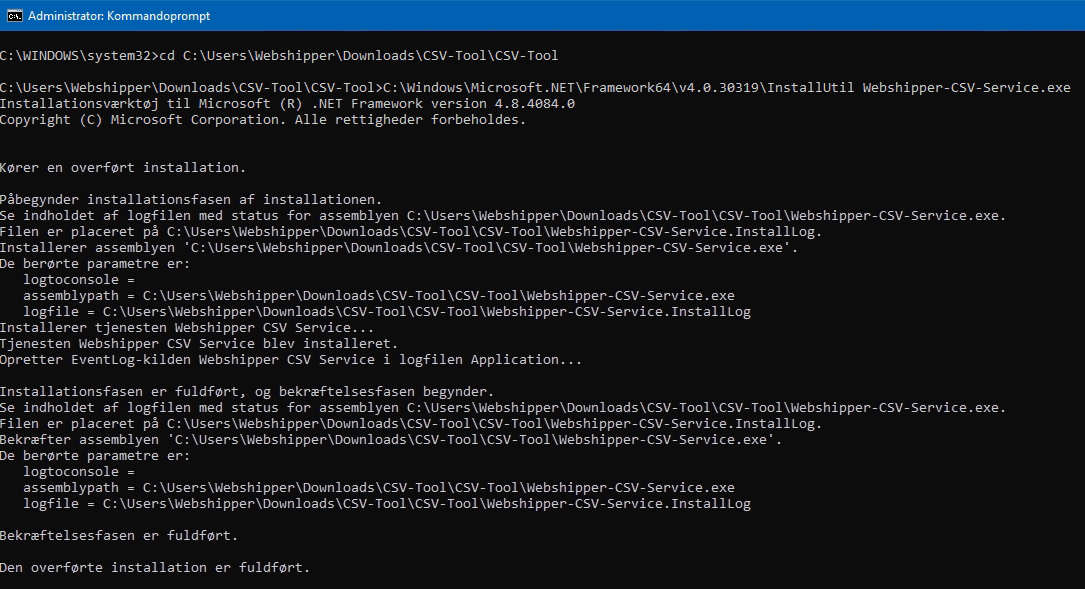
Task: Click 'Påbegynder installationsfasen af installationen.' line
Action: pos(191,199)
